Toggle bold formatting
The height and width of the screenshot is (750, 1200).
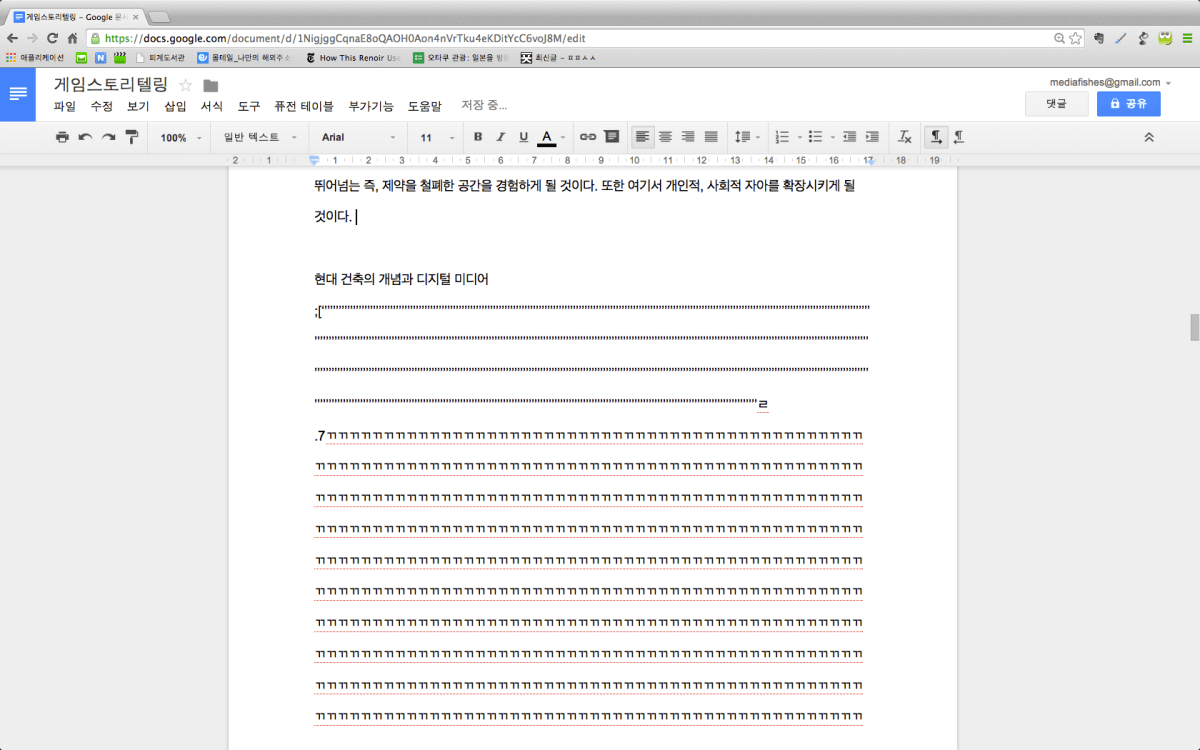478,137
